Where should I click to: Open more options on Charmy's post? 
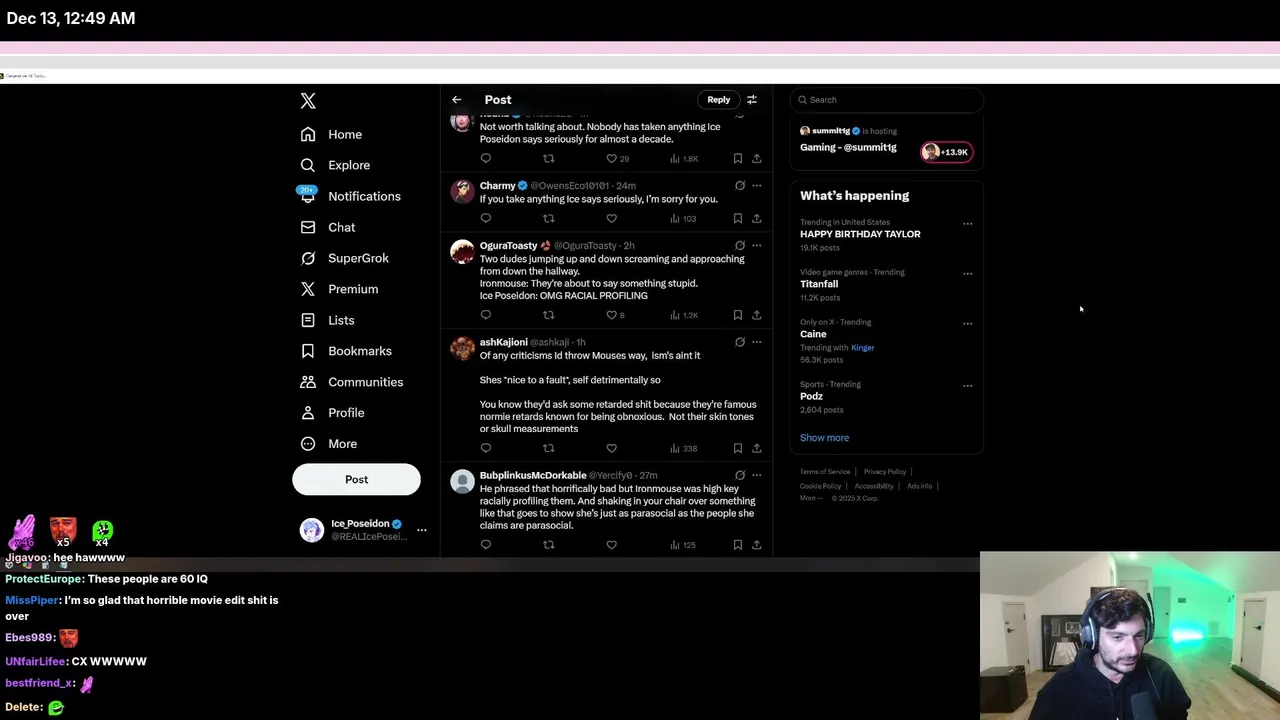click(x=757, y=186)
